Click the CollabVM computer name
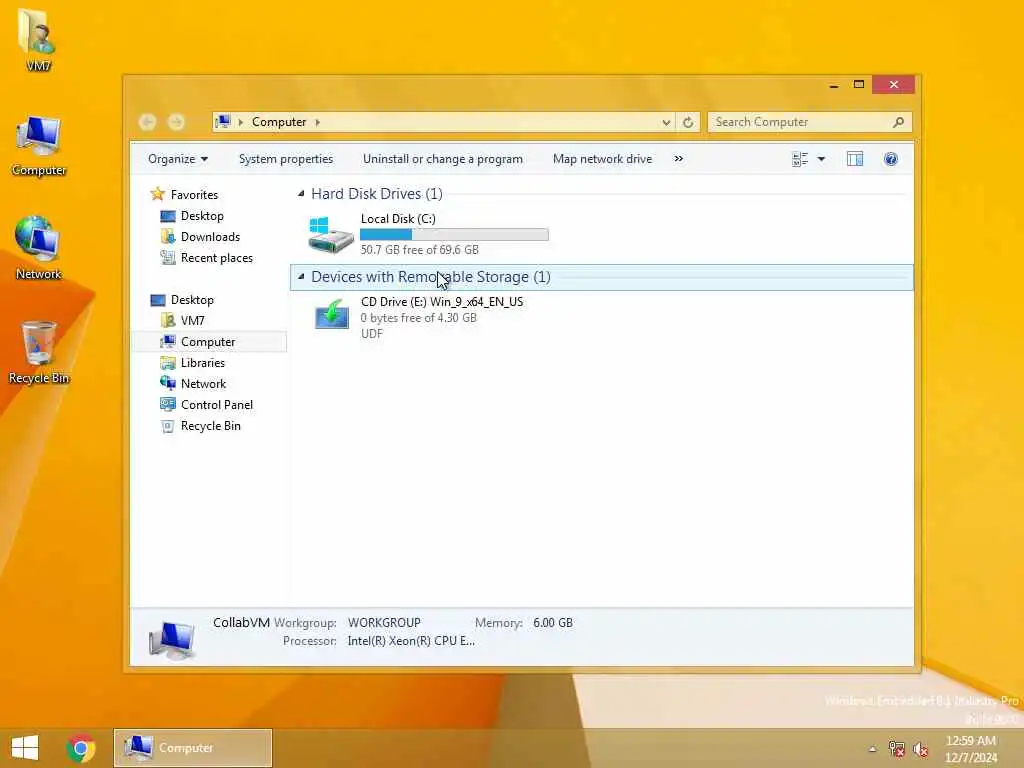1024x768 pixels. [x=241, y=622]
